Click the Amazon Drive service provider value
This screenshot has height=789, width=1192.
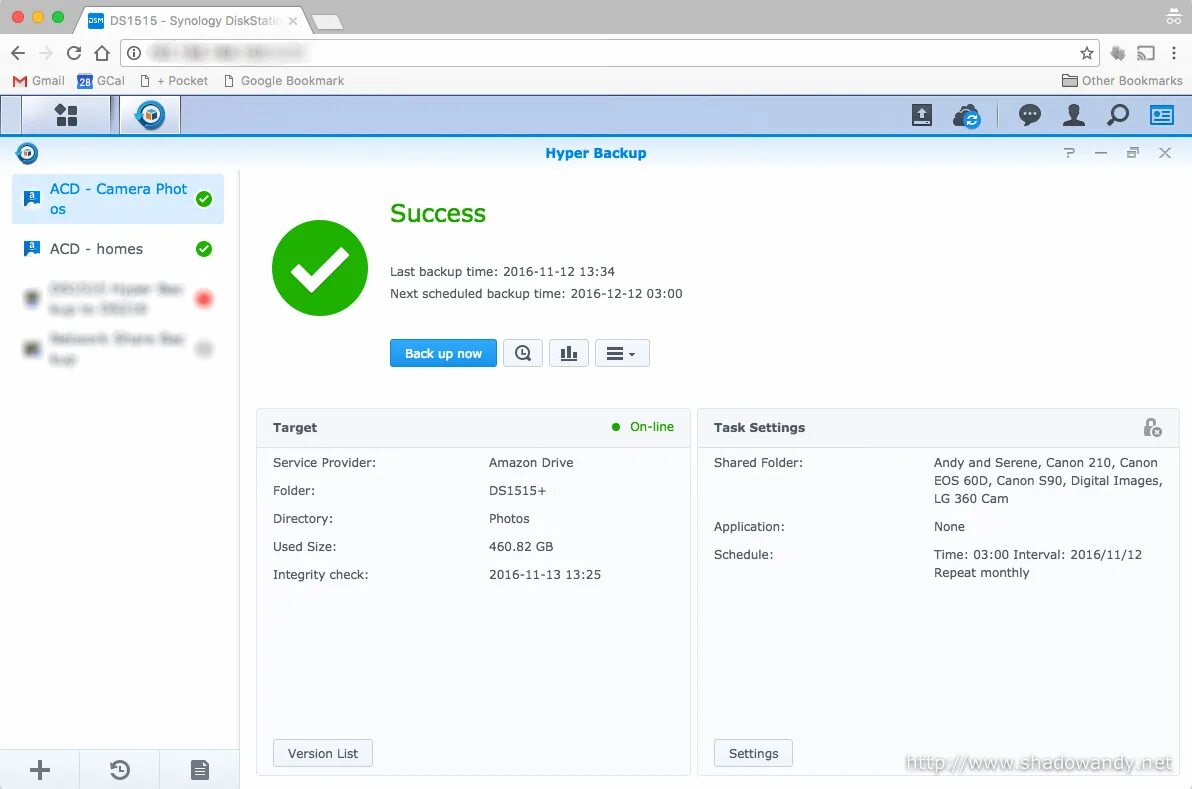pyautogui.click(x=531, y=462)
